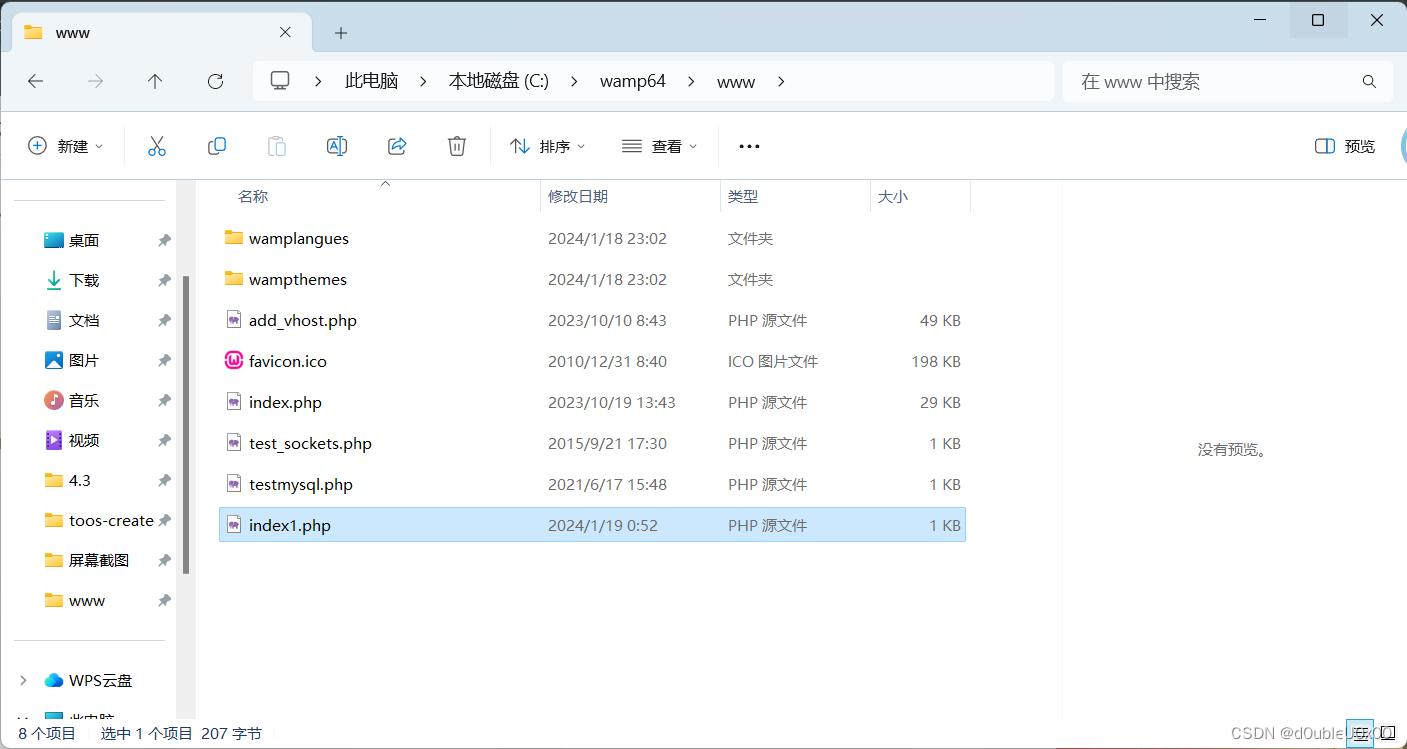Viewport: 1407px width, 749px height.
Task: Click the monitor icon in address bar
Action: [280, 81]
